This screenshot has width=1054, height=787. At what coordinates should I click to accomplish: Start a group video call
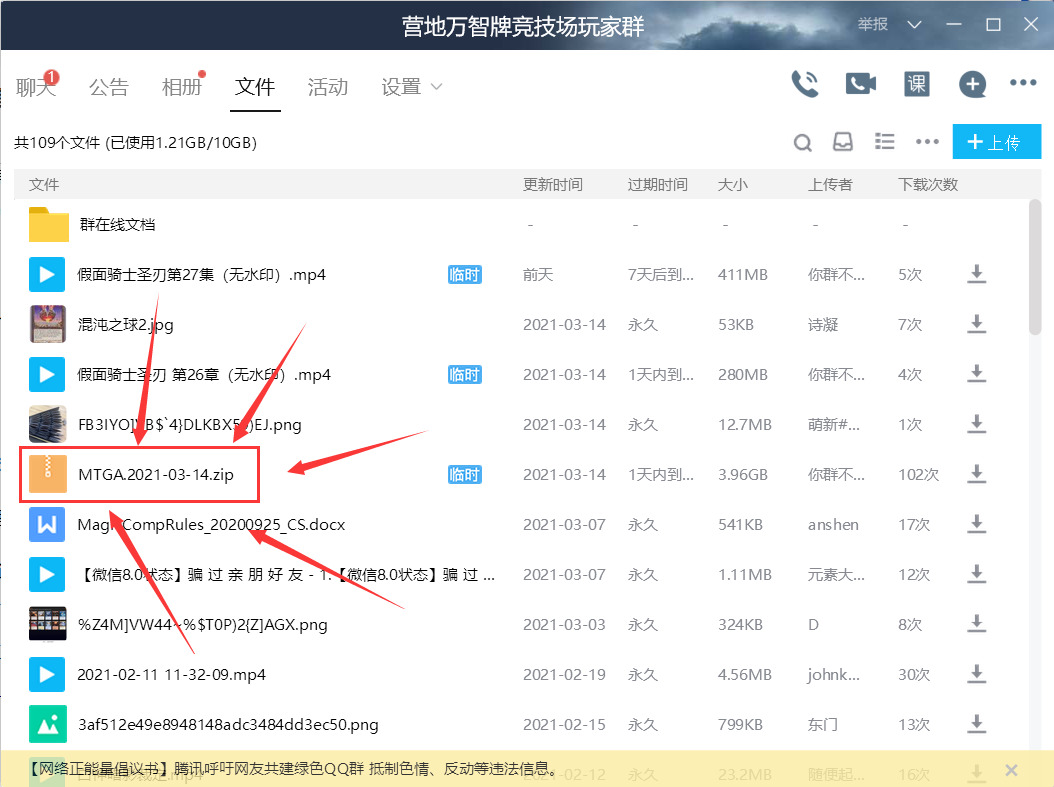(860, 84)
